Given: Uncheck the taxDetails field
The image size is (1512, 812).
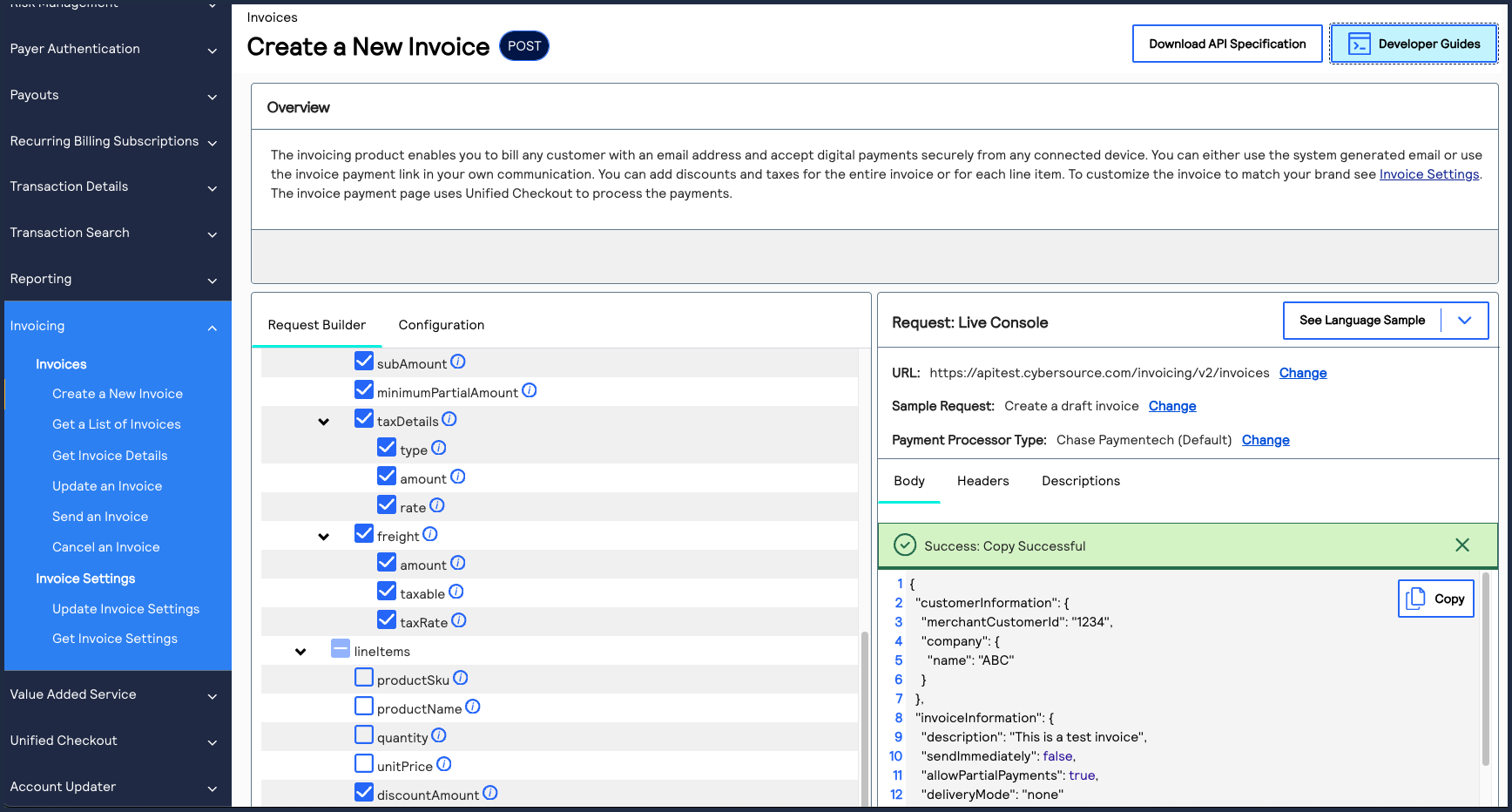Looking at the screenshot, I should click(364, 418).
